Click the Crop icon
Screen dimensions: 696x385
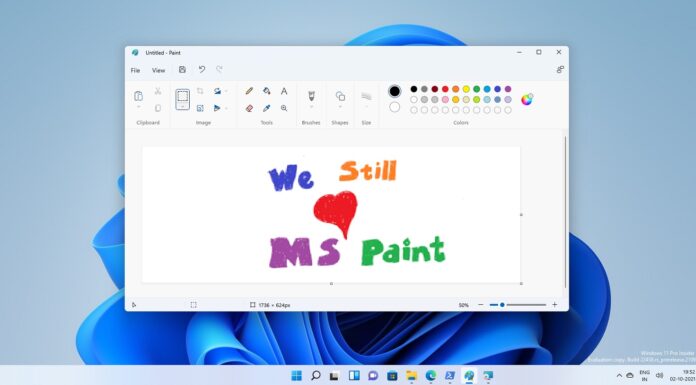tap(200, 91)
